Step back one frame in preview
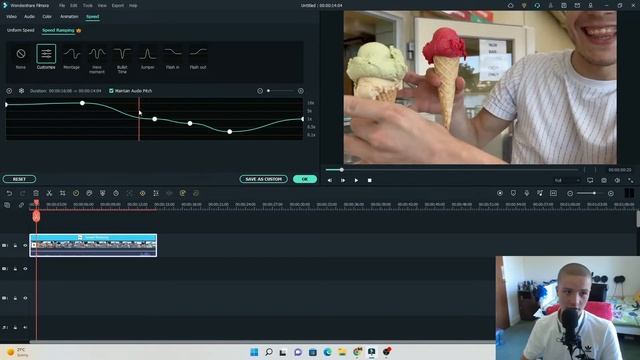Screen dimensions: 640x360 329,180
